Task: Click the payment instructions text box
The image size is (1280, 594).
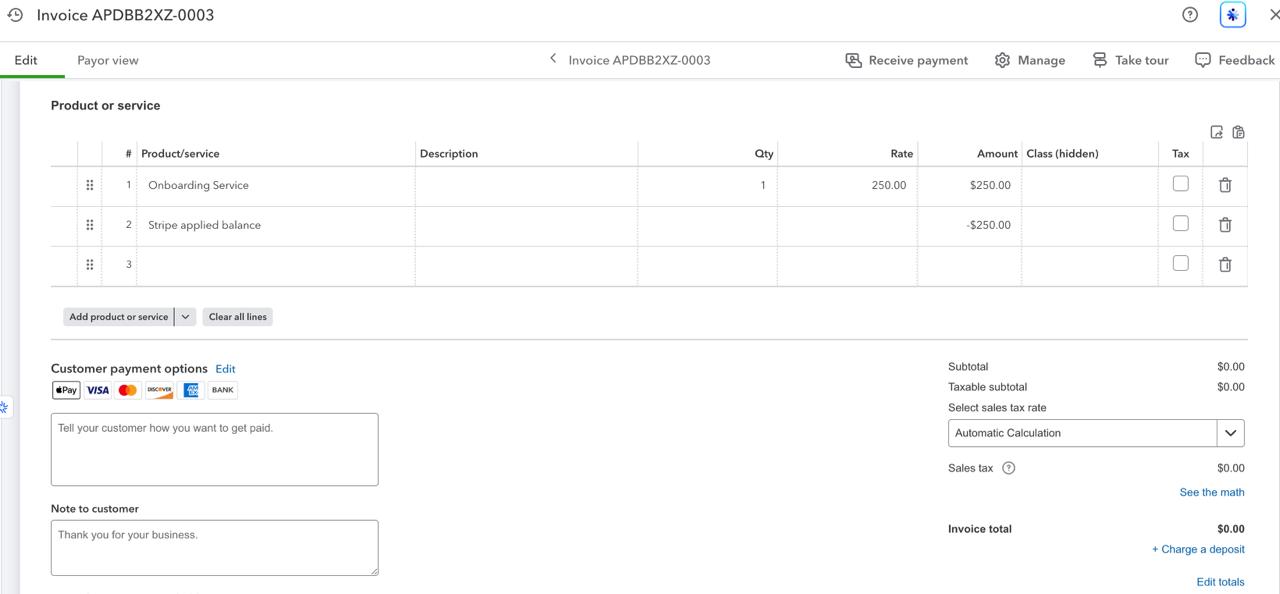Action: pyautogui.click(x=215, y=450)
